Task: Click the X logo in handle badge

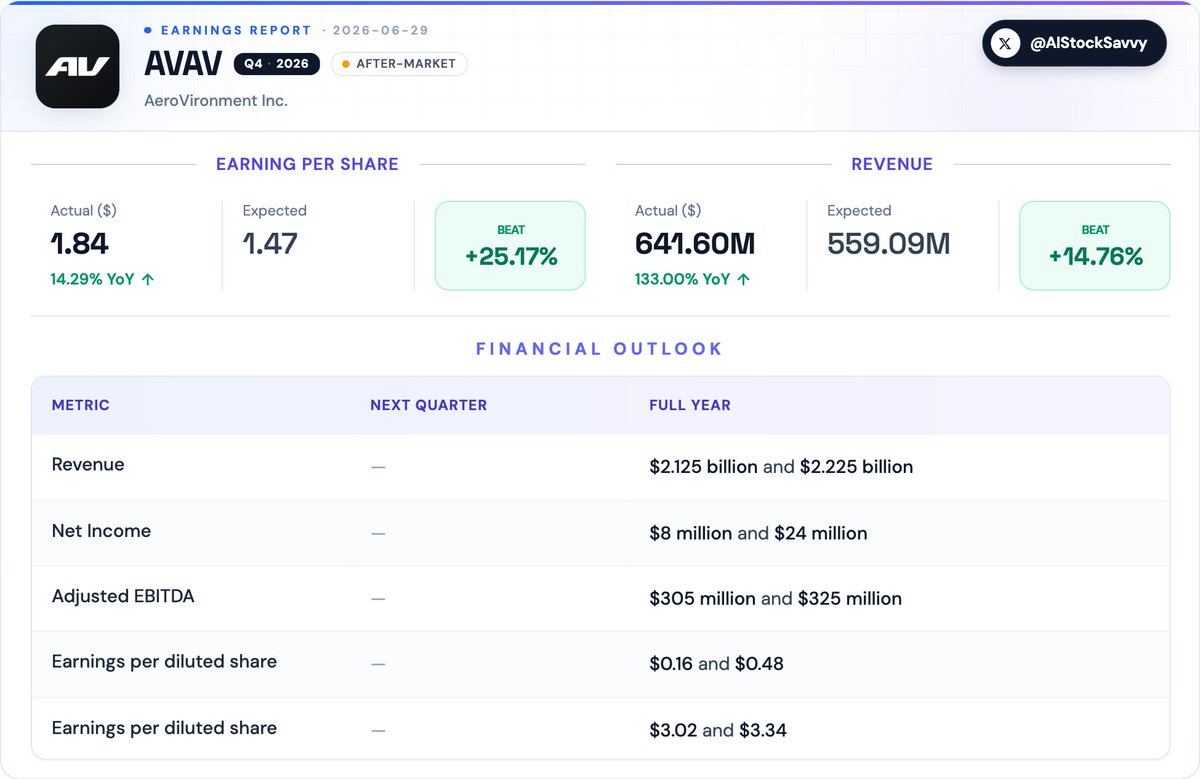Action: tap(1005, 44)
